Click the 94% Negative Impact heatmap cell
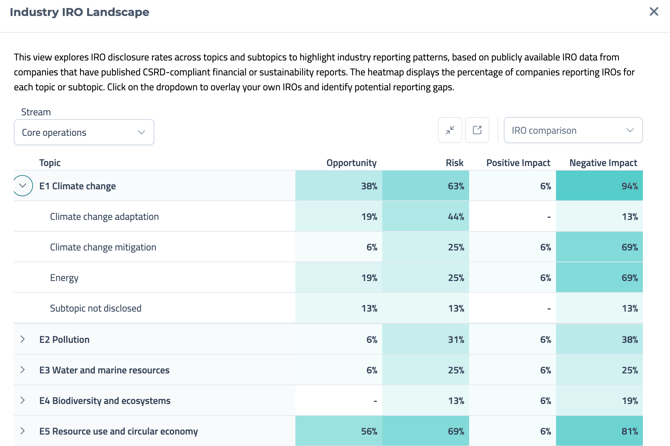This screenshot has height=446, width=670. point(599,186)
